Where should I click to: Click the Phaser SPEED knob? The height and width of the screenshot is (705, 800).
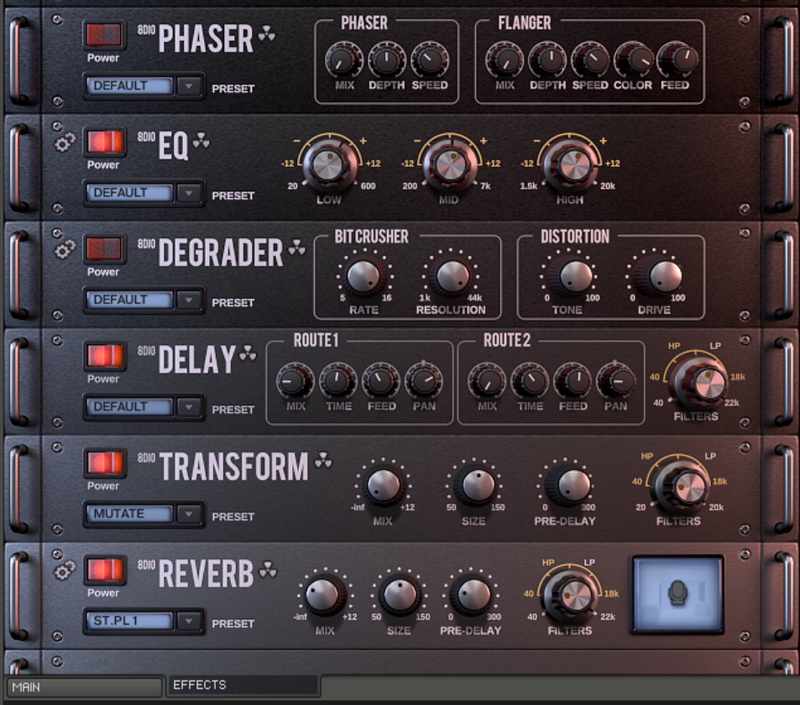tap(430, 61)
